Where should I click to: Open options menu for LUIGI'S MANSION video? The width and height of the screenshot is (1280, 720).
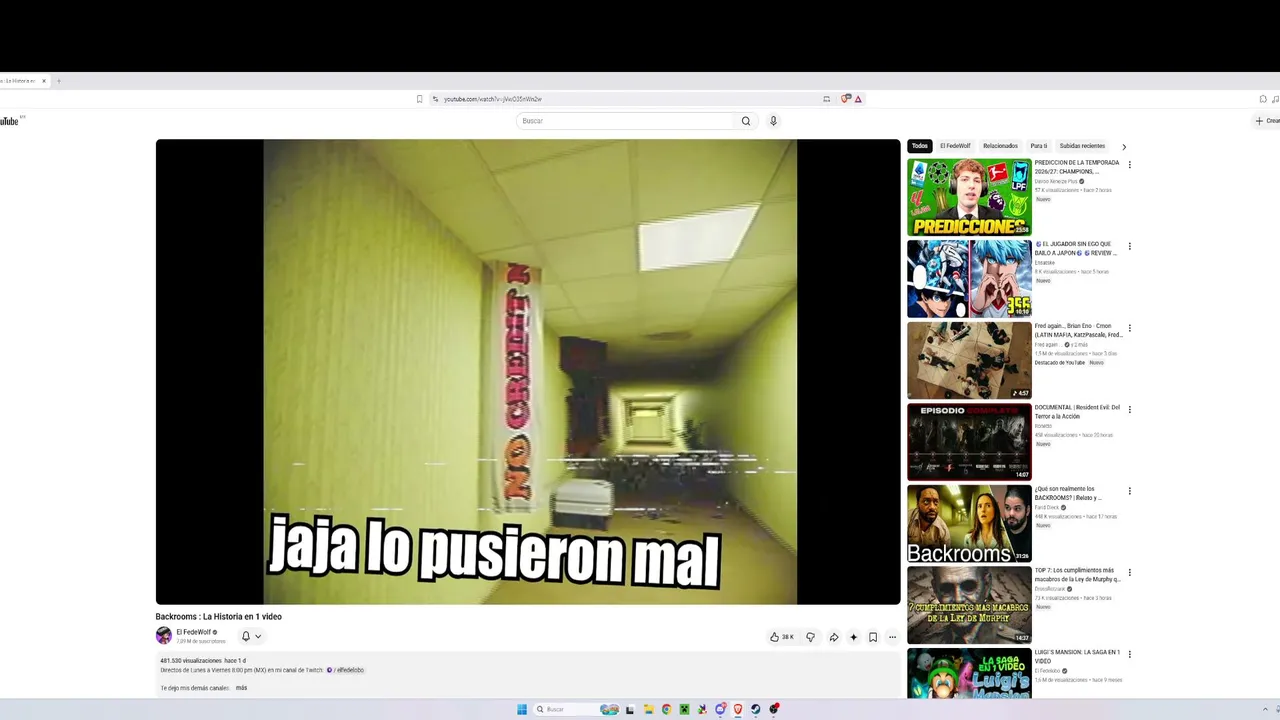click(x=1130, y=654)
